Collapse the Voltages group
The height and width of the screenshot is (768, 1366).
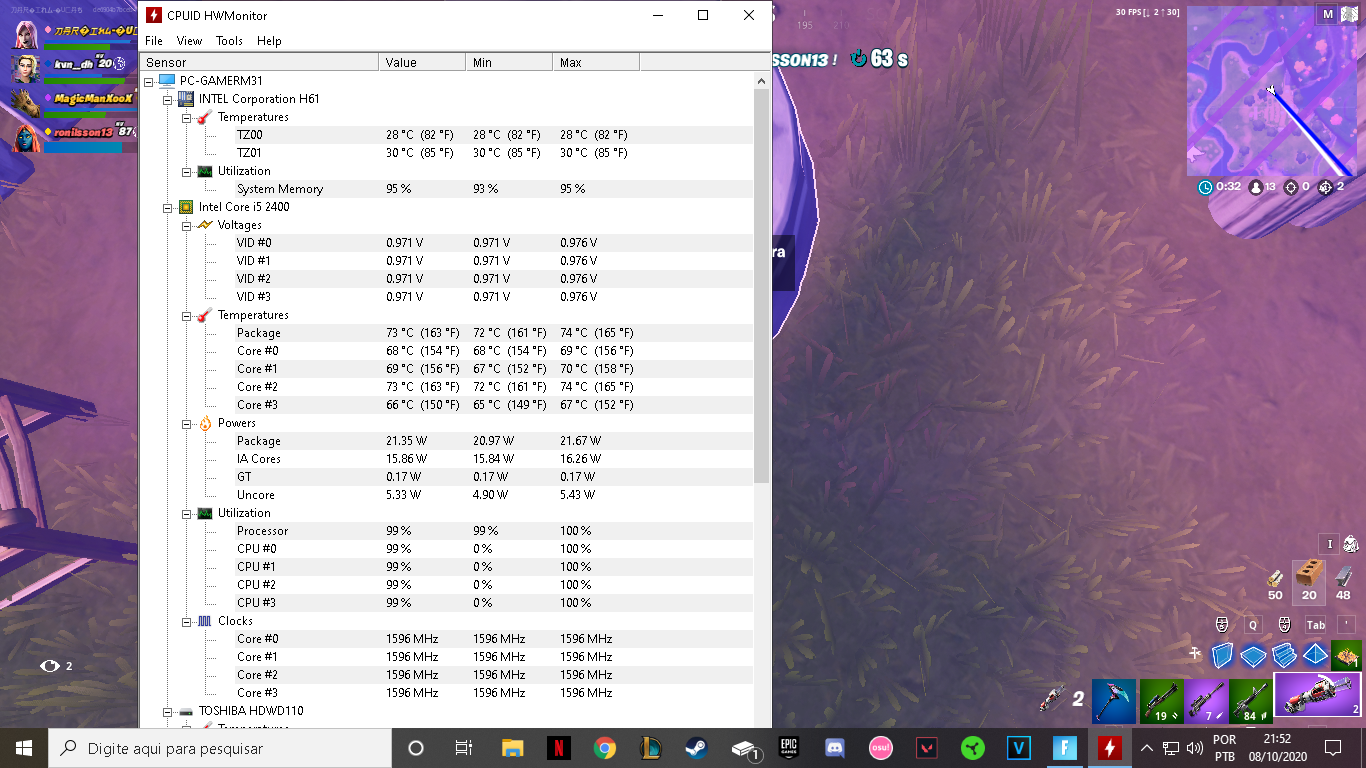pos(187,225)
